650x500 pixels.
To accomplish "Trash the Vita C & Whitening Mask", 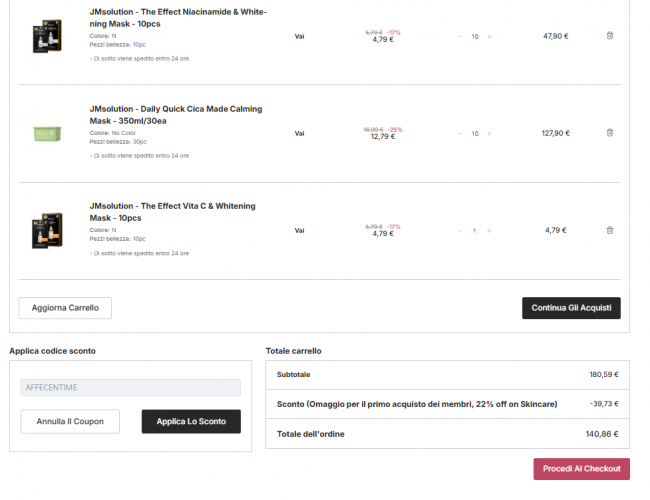I will click(x=610, y=230).
